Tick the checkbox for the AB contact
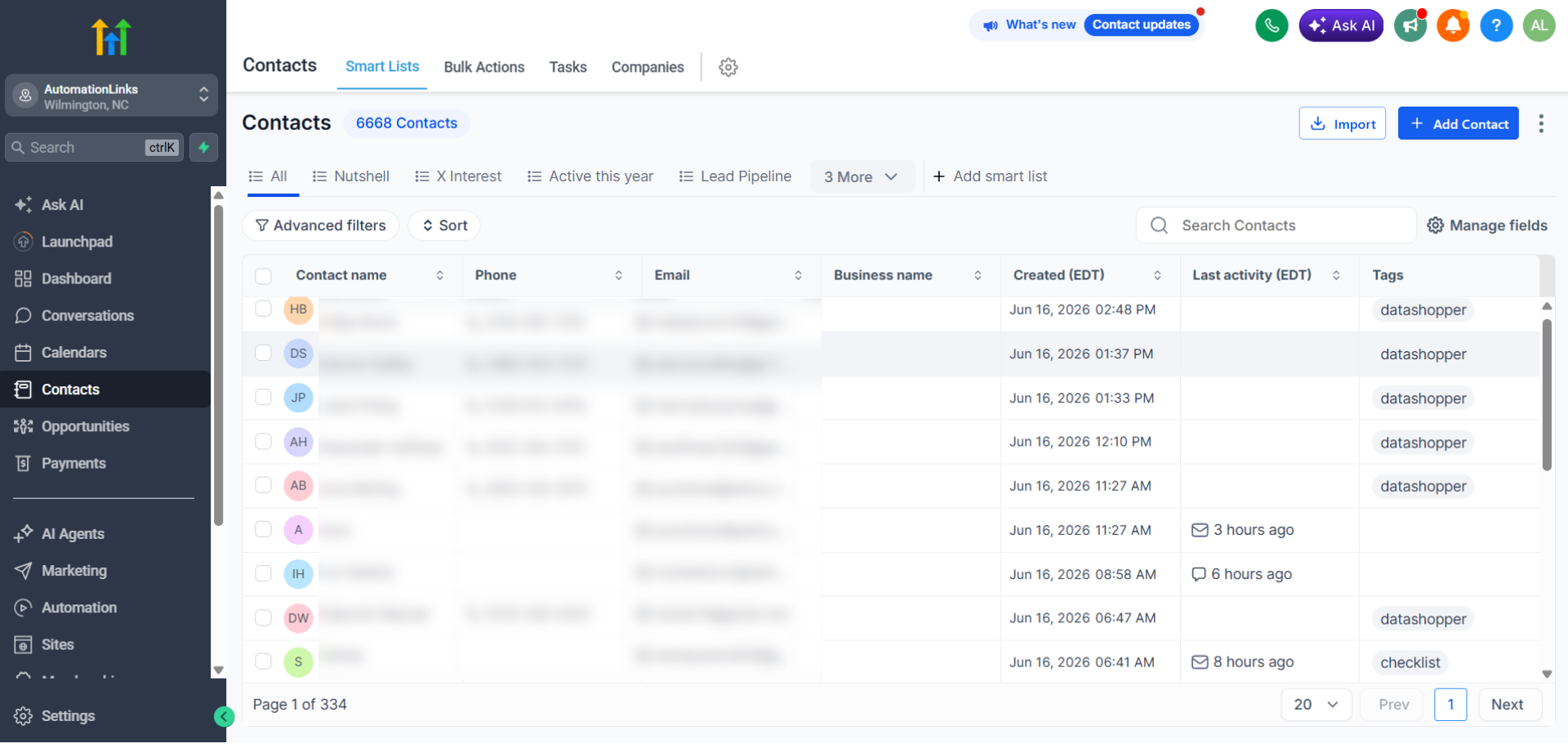 [263, 485]
